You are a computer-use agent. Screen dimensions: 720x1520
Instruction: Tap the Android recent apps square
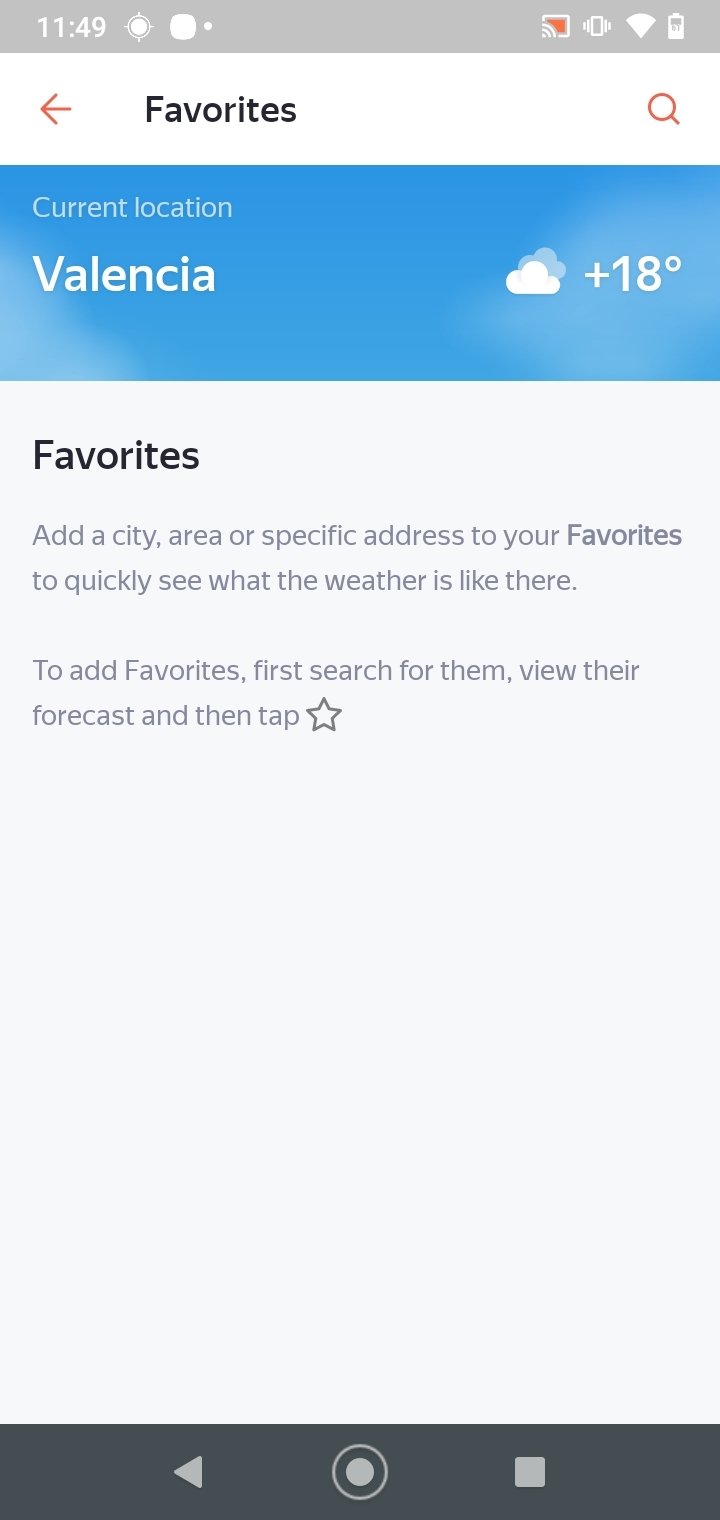530,1471
